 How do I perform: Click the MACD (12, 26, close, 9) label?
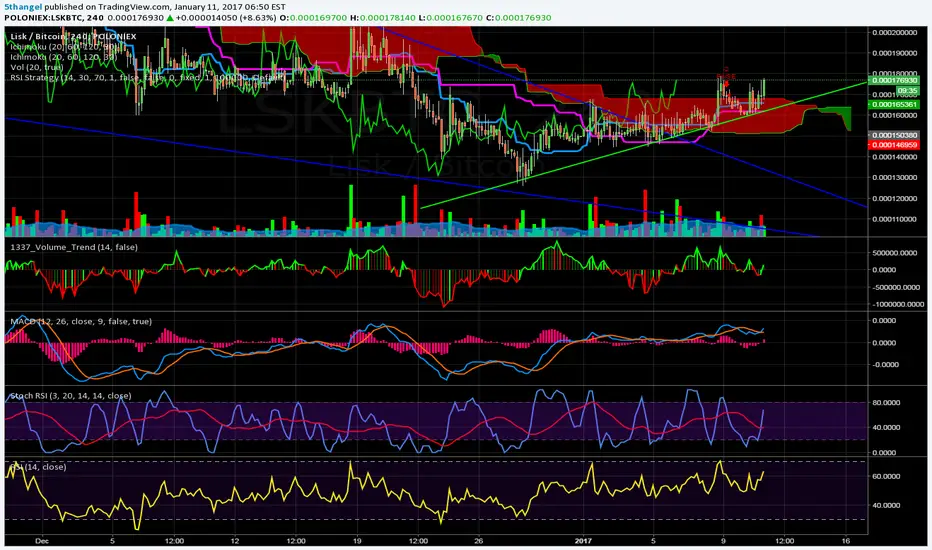coord(81,321)
